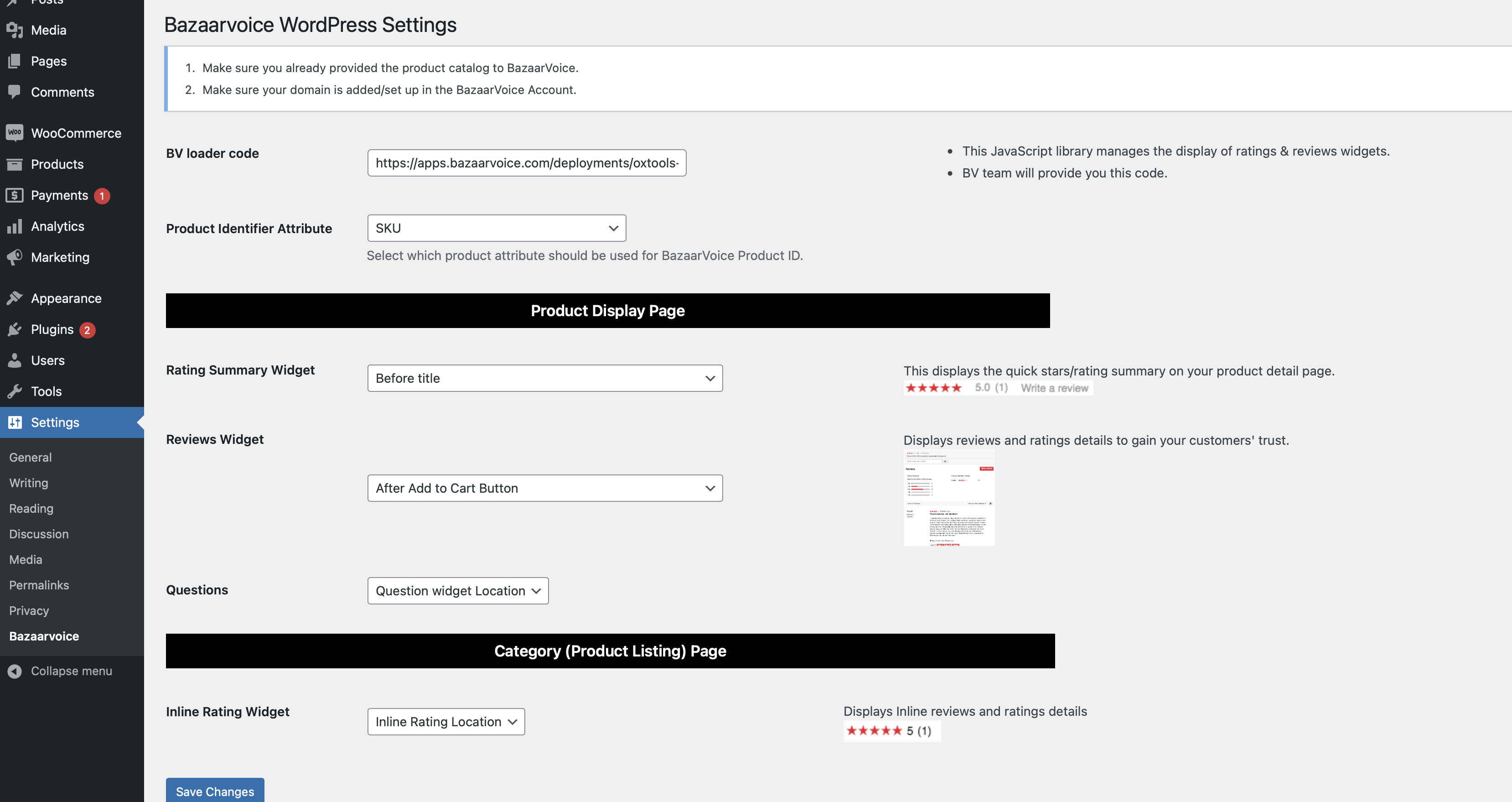Open the Product Identifier Attribute dropdown
Screen dimensions: 1512x802
pos(496,229)
